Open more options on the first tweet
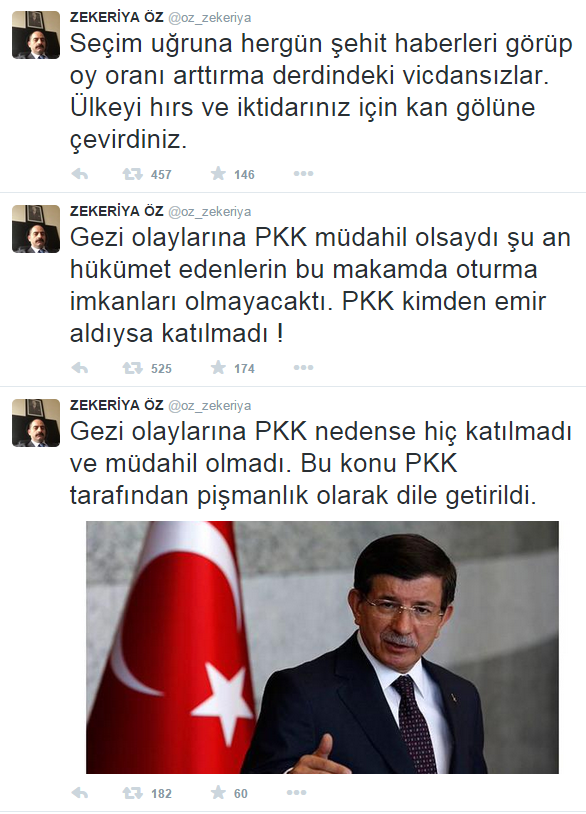This screenshot has height=814, width=586. pos(303,173)
